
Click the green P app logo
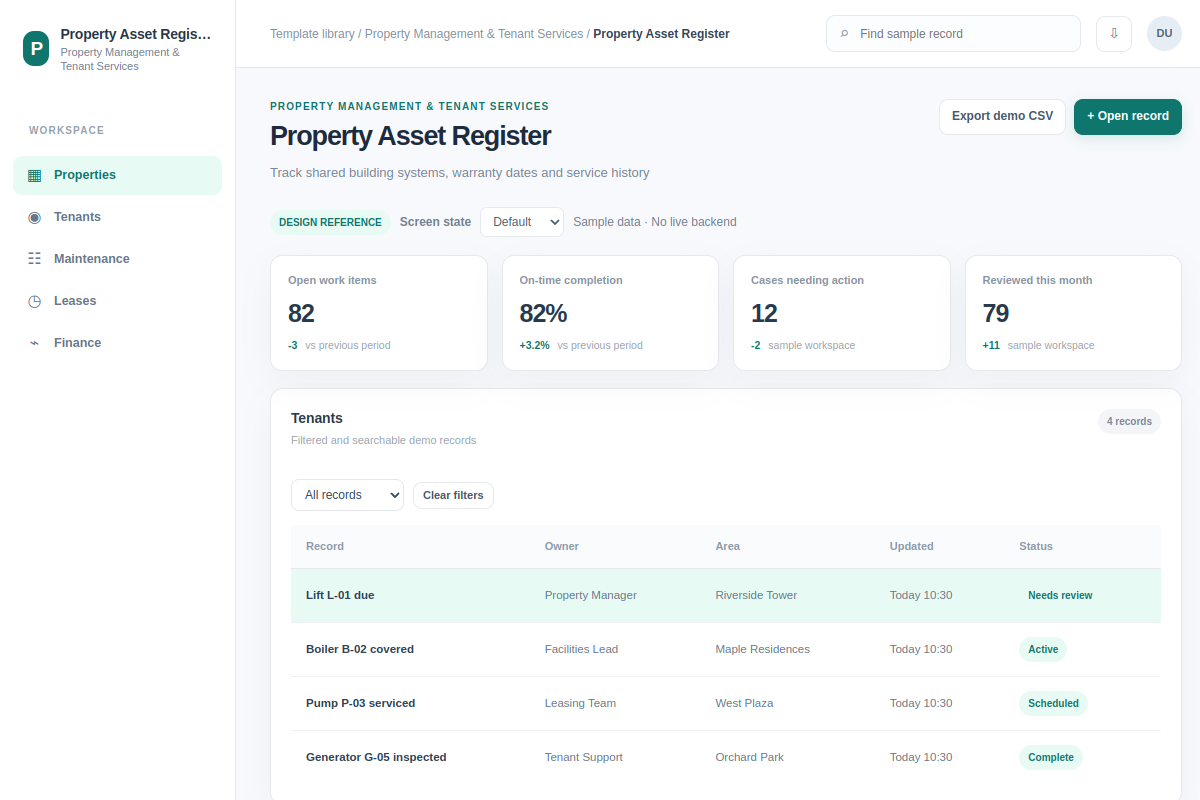(x=36, y=48)
